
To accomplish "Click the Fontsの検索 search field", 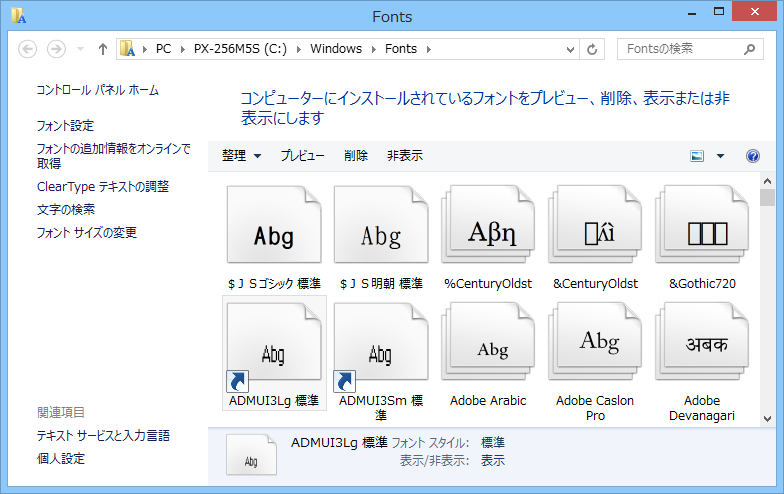I will tap(690, 49).
